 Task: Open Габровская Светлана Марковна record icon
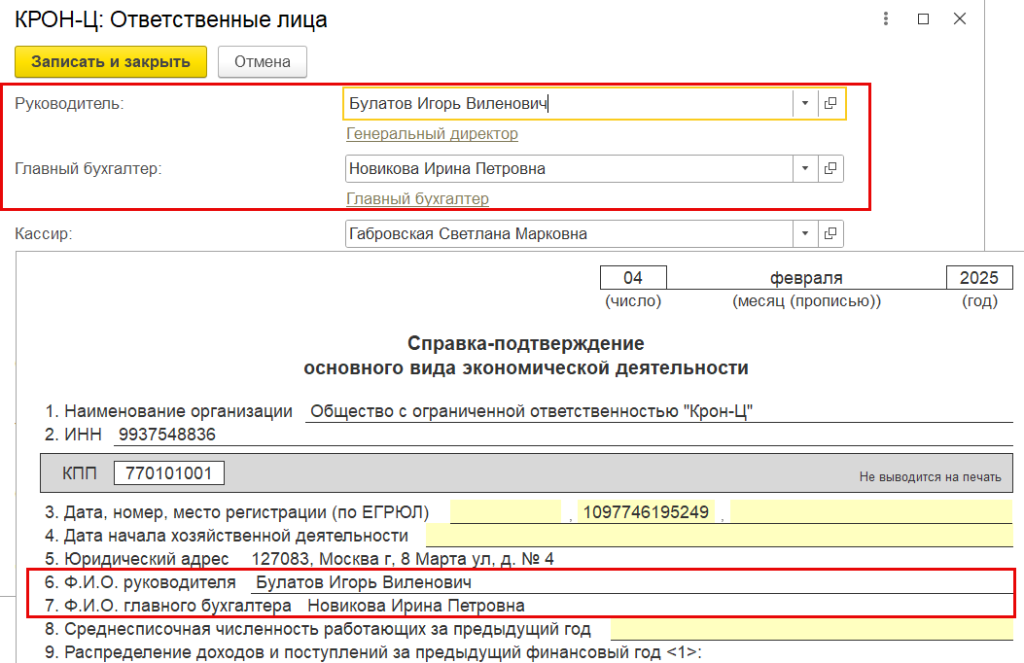pos(831,234)
